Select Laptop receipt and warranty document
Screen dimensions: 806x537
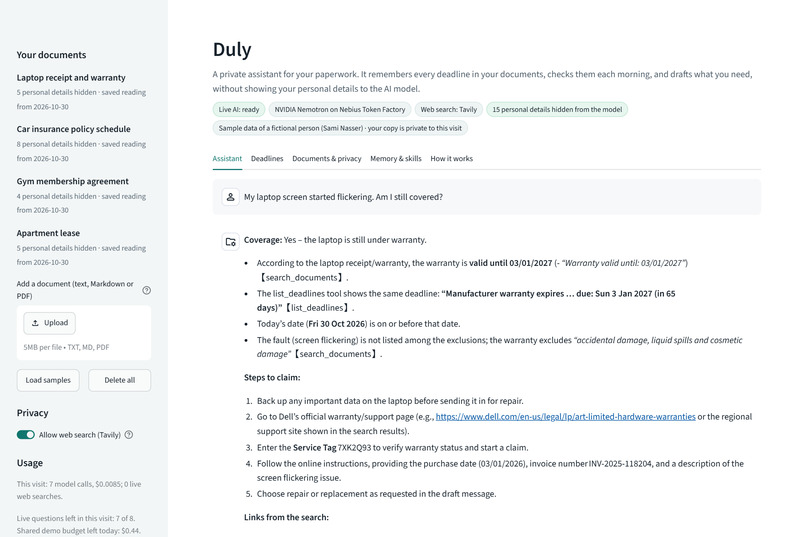(71, 78)
